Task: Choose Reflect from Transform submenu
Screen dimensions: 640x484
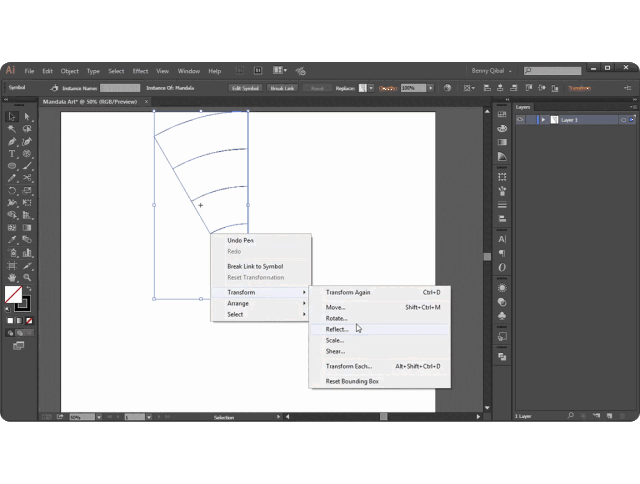Action: click(380, 329)
